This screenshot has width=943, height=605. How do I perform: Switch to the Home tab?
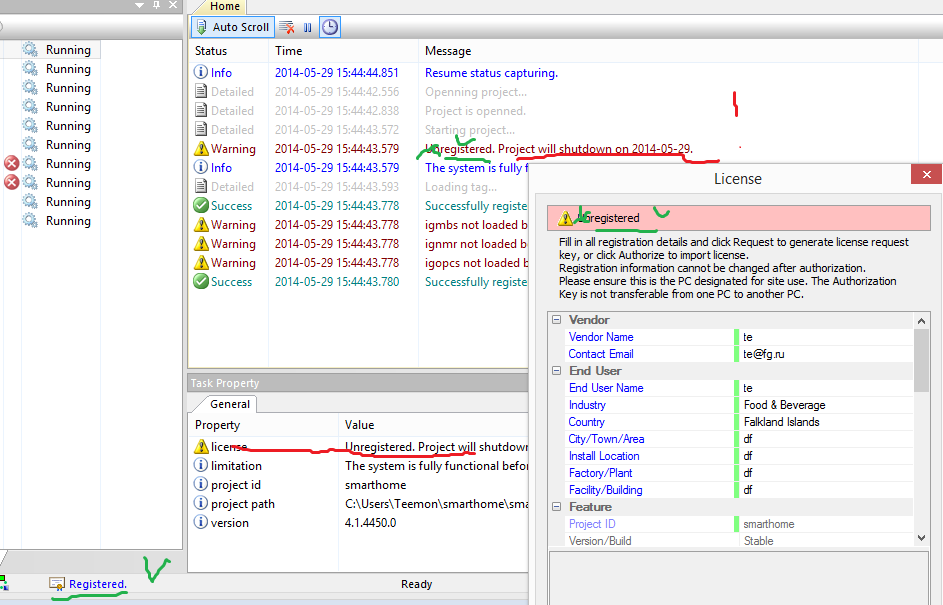[x=224, y=7]
